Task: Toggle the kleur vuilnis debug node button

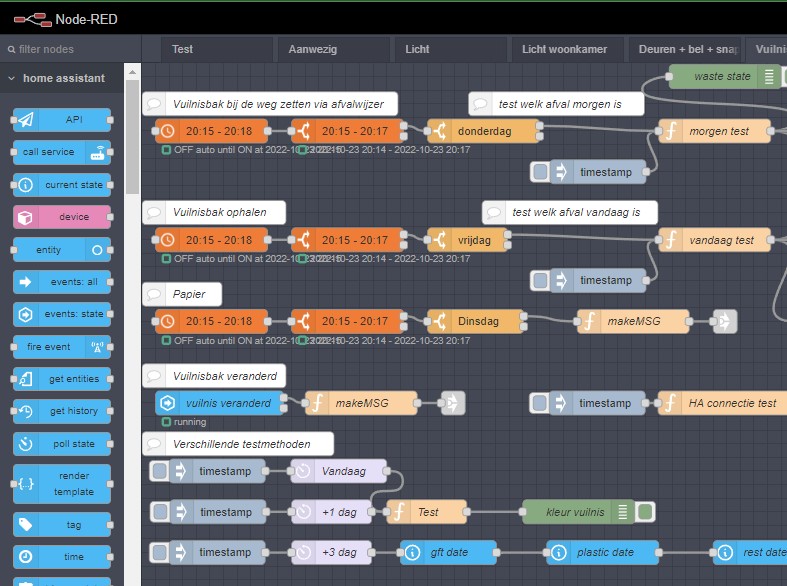Action: pyautogui.click(x=646, y=512)
